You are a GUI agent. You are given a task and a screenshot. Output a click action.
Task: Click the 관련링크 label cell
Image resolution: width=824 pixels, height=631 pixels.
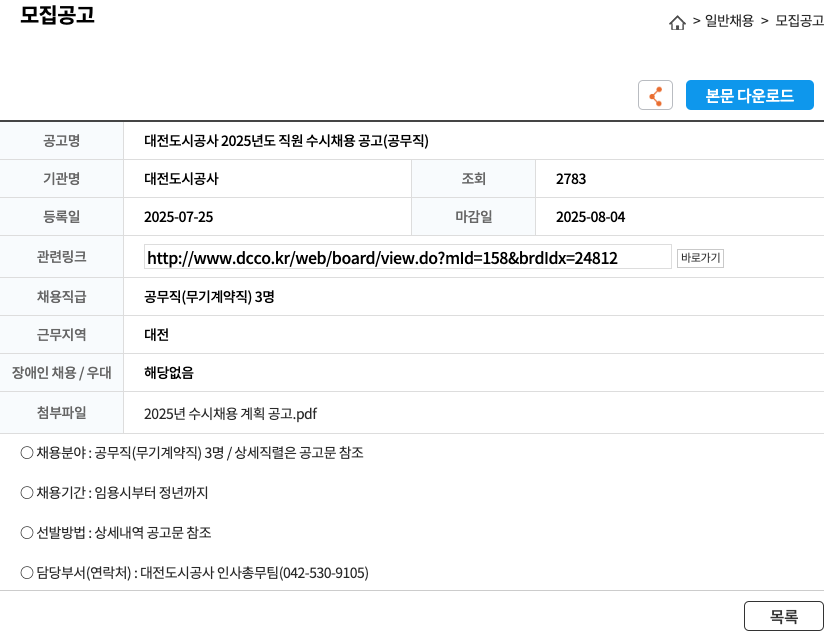[61, 257]
